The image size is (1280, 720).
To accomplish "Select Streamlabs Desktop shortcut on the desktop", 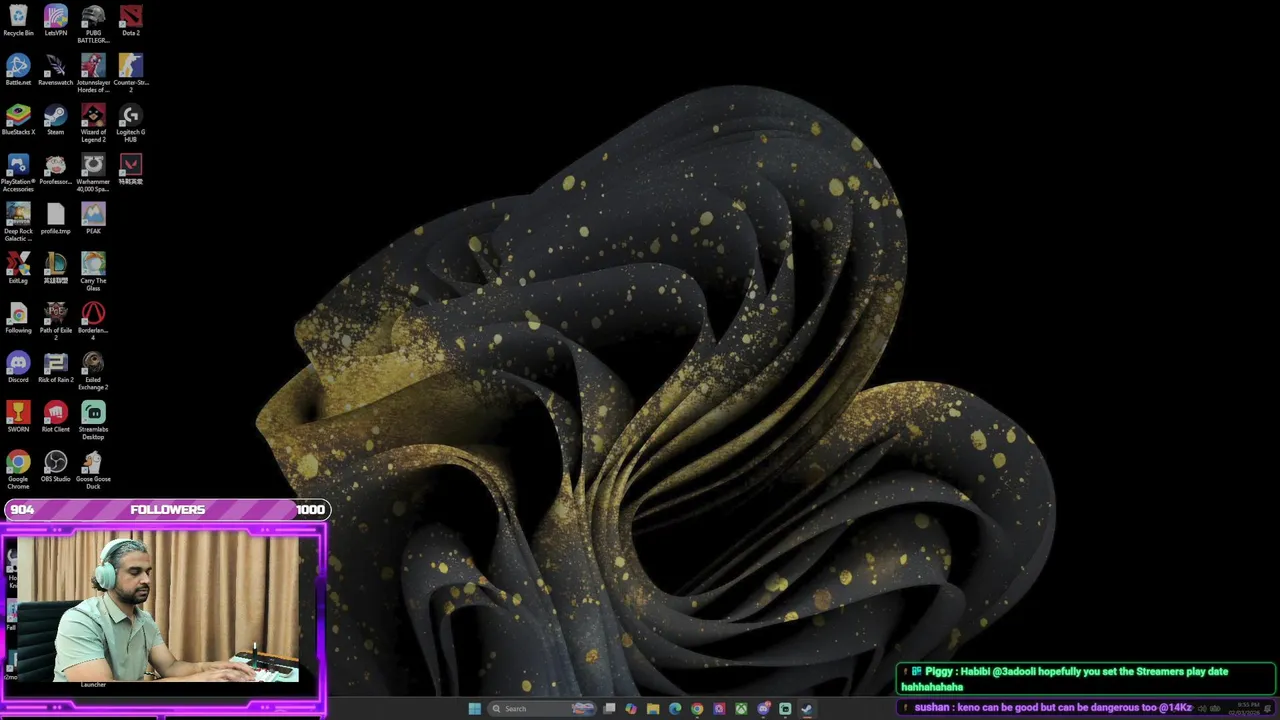I will pos(93,420).
